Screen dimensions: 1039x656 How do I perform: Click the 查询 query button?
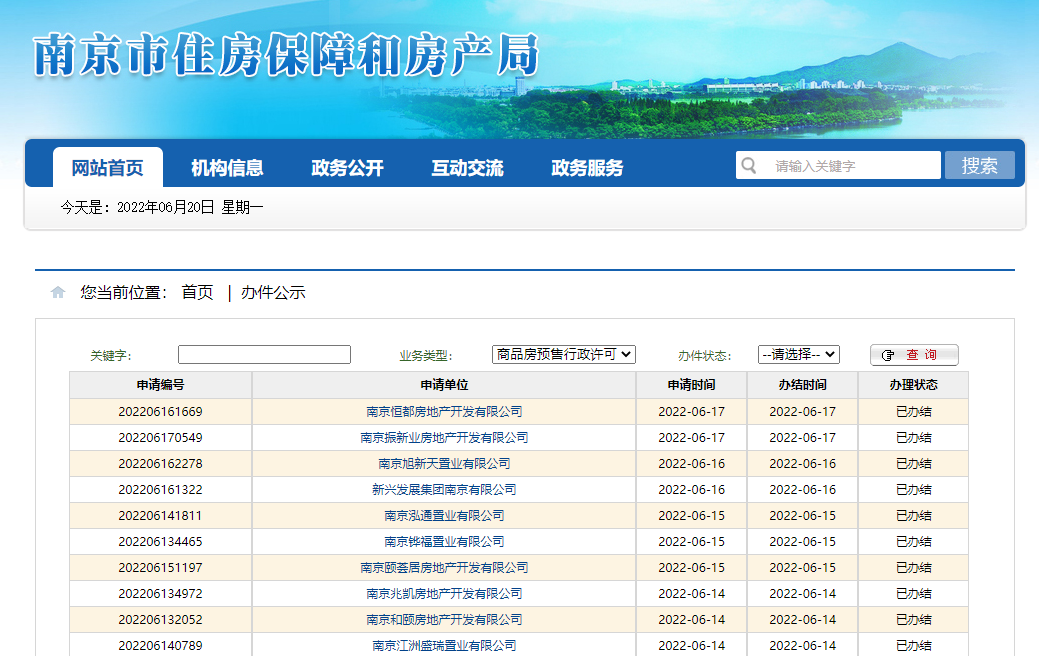point(914,355)
